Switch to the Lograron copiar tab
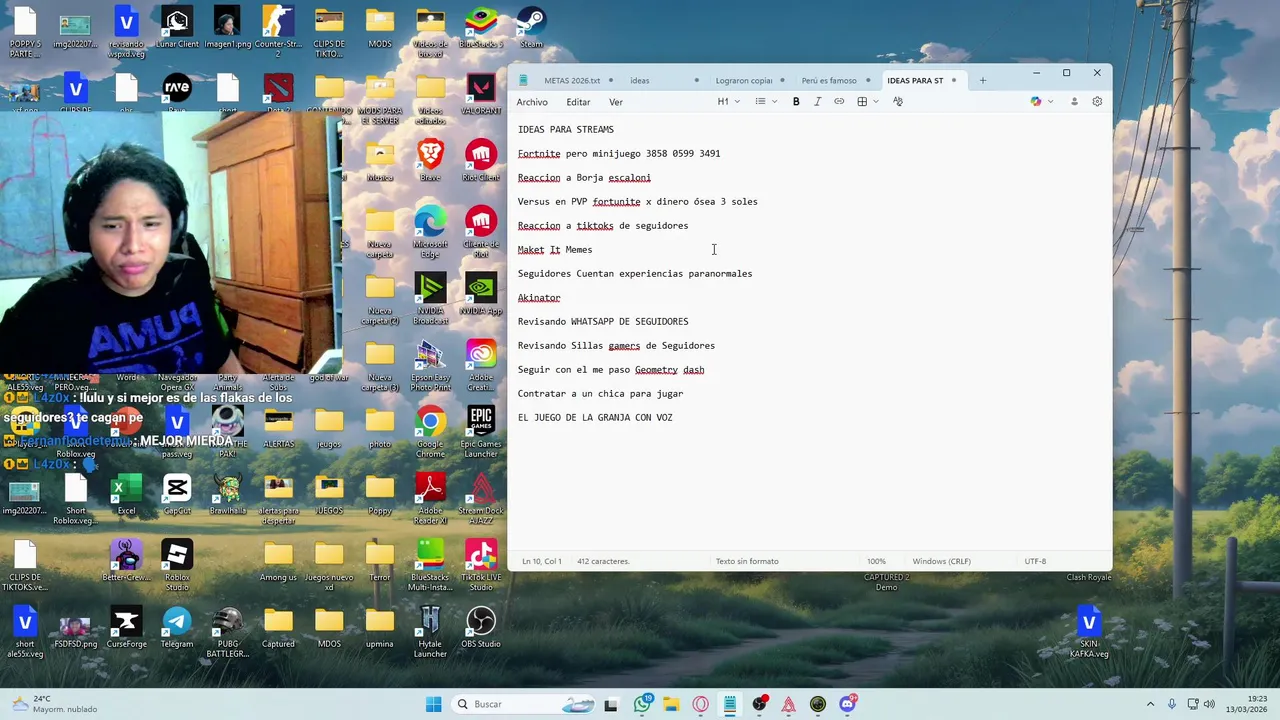This screenshot has height=720, width=1280. [x=743, y=80]
